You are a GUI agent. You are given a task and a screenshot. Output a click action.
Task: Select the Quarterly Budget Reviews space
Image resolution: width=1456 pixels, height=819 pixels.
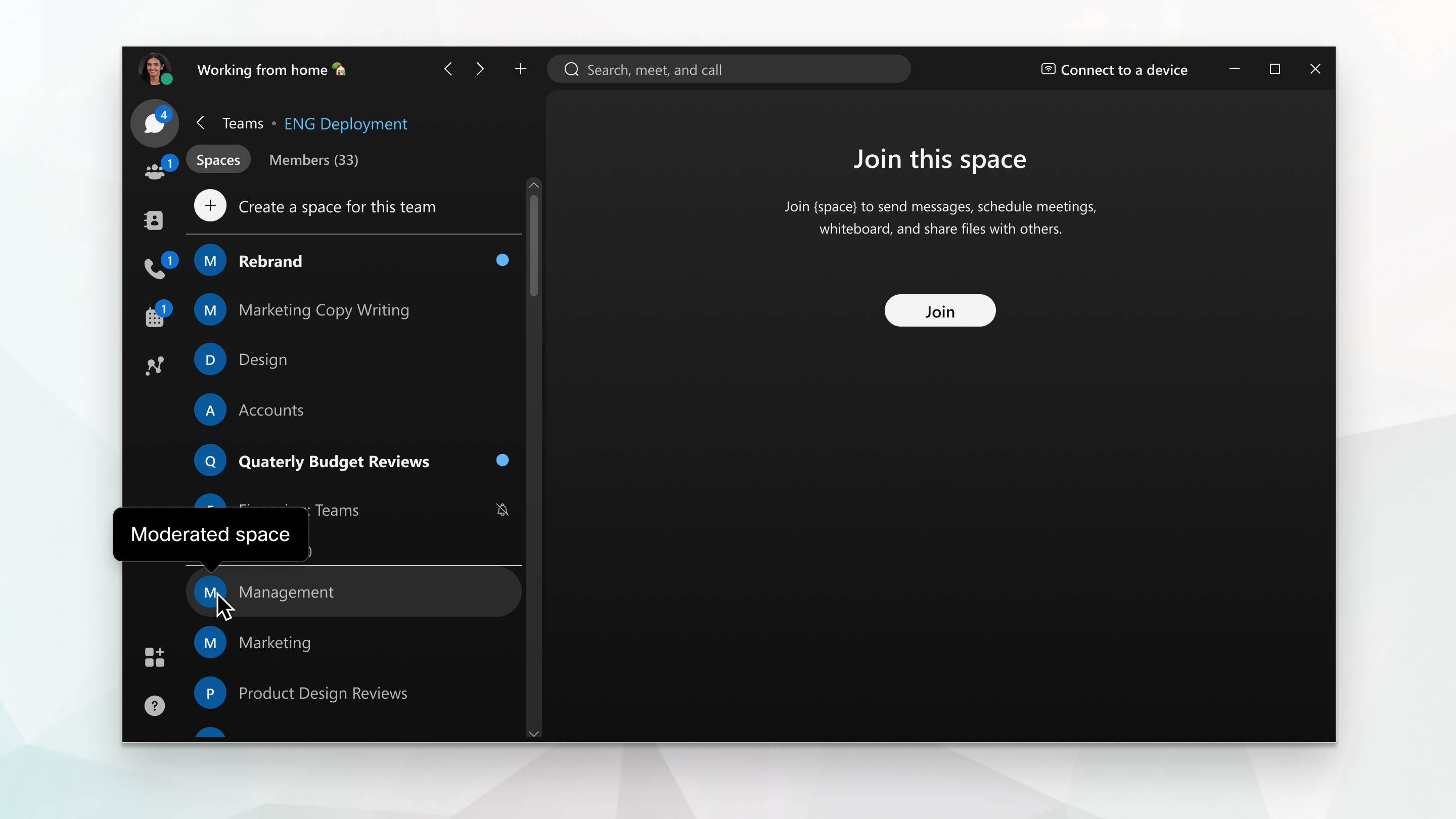[334, 461]
